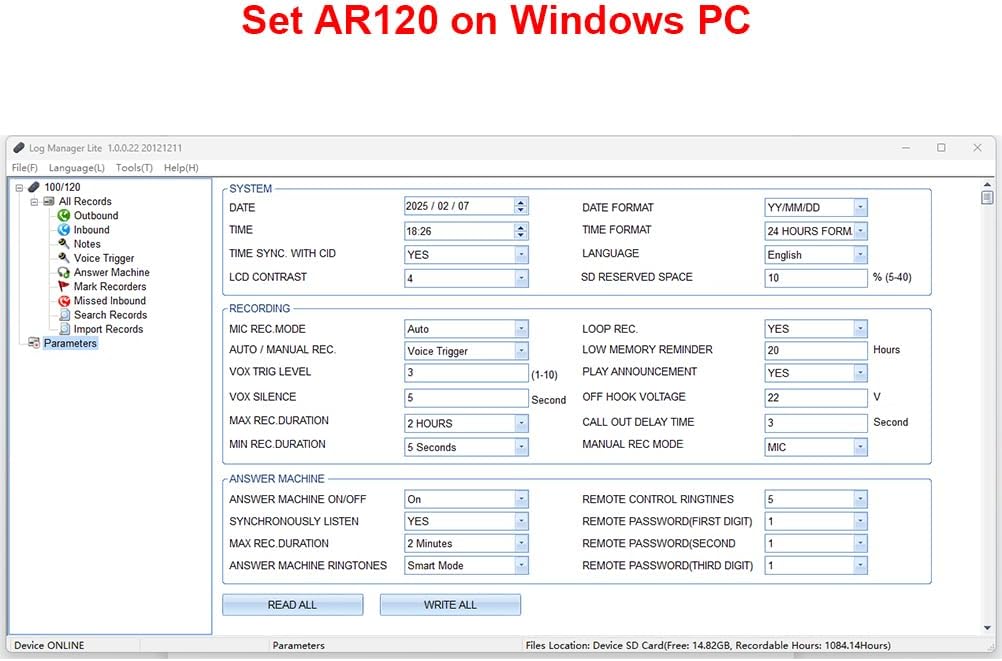Open the Tools(T) menu
This screenshot has width=1002, height=661.
click(x=134, y=168)
